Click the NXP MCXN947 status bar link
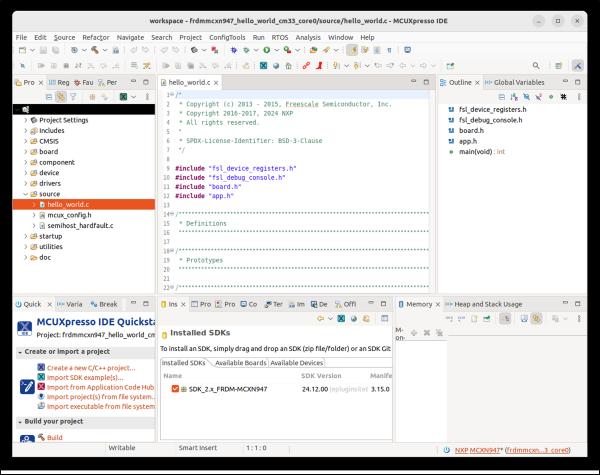 tap(475, 449)
